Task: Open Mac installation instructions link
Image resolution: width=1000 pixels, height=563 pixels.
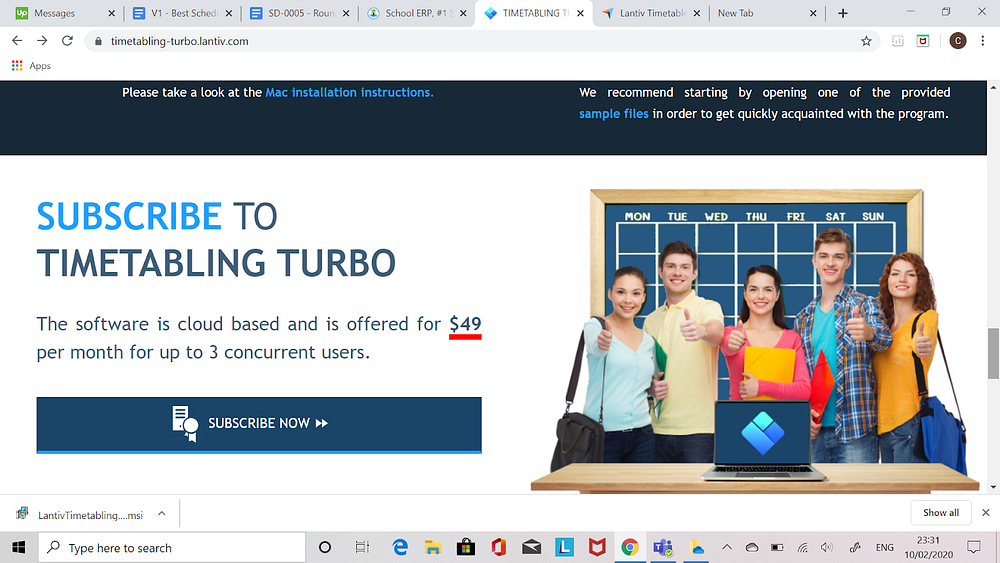Action: click(x=349, y=92)
